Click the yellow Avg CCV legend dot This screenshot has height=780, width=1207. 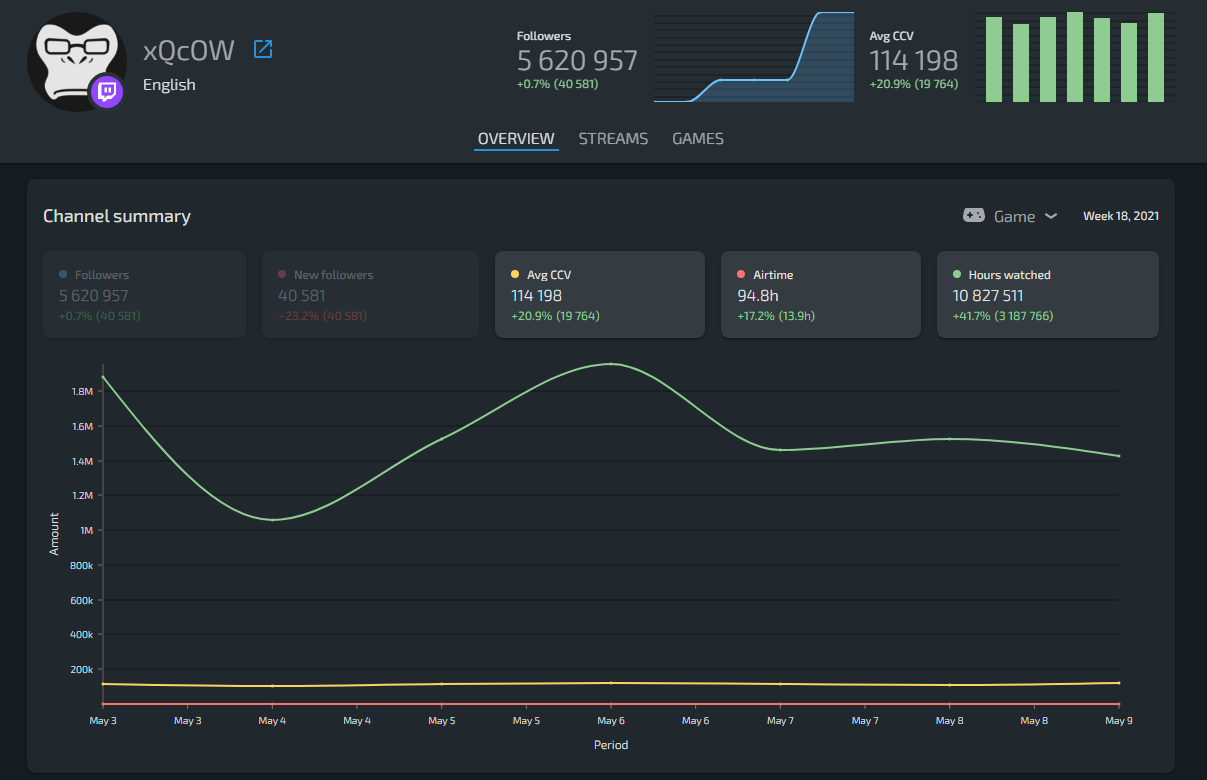tap(515, 274)
